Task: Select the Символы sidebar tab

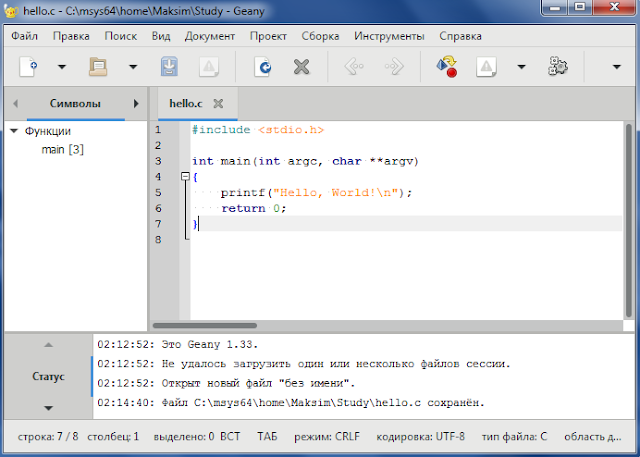Action: (x=76, y=104)
